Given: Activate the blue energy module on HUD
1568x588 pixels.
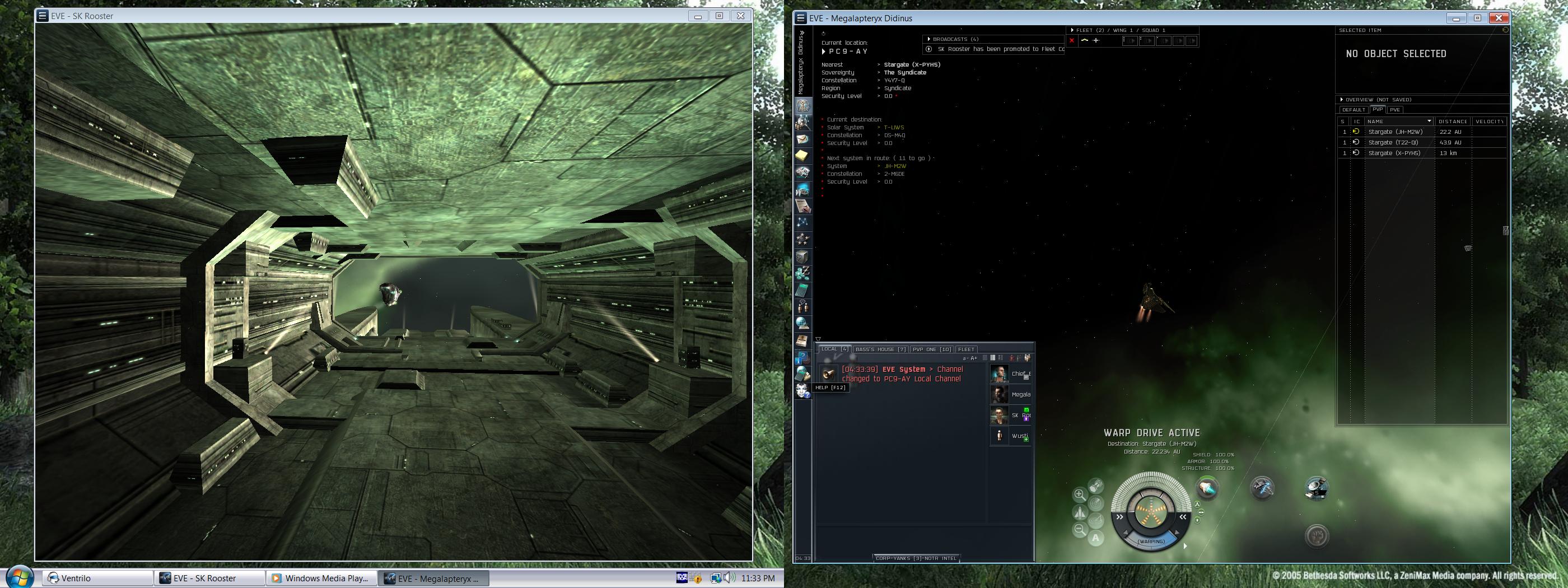Looking at the screenshot, I should click(x=1262, y=488).
